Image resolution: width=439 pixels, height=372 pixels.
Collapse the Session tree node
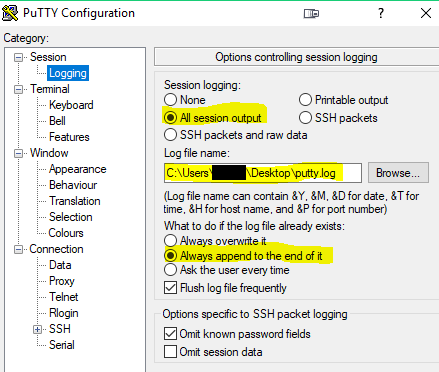click(x=18, y=57)
